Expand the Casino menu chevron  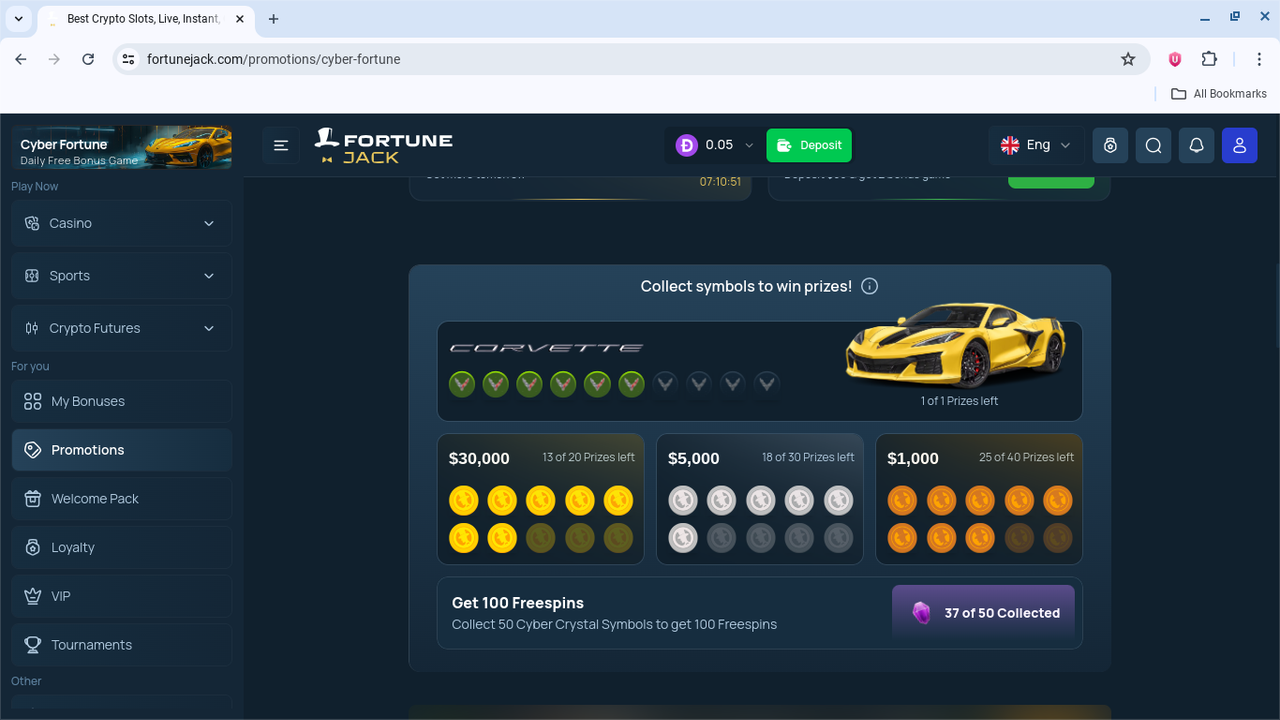click(x=209, y=223)
